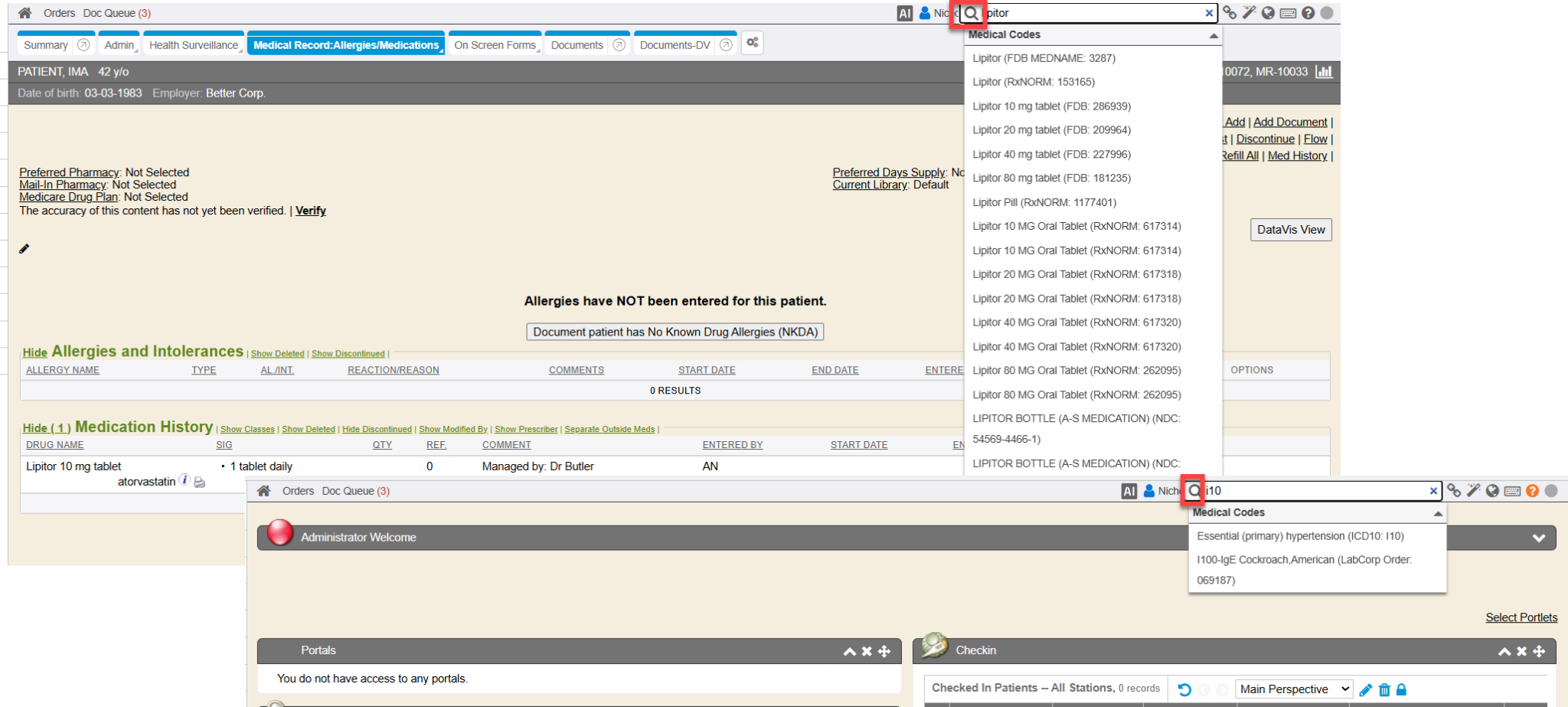Click the AI assistant icon in the top bar
Screen dimensions: 1568x707
904,13
